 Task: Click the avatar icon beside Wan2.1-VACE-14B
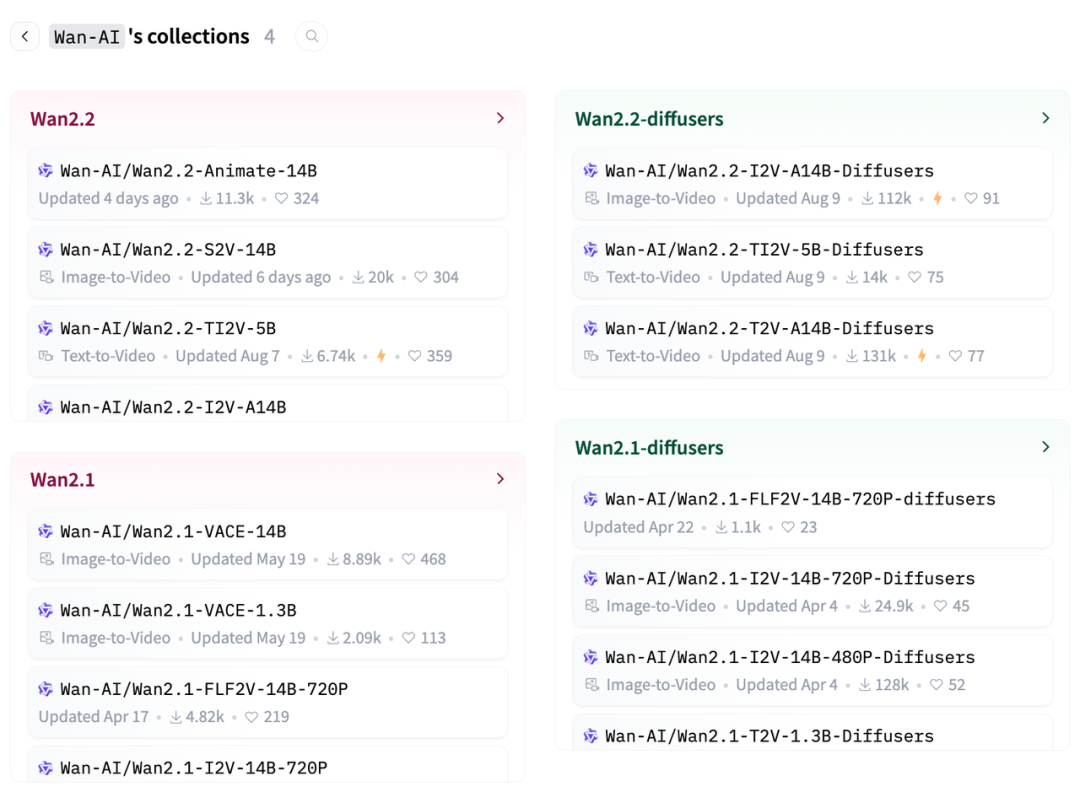click(x=45, y=531)
